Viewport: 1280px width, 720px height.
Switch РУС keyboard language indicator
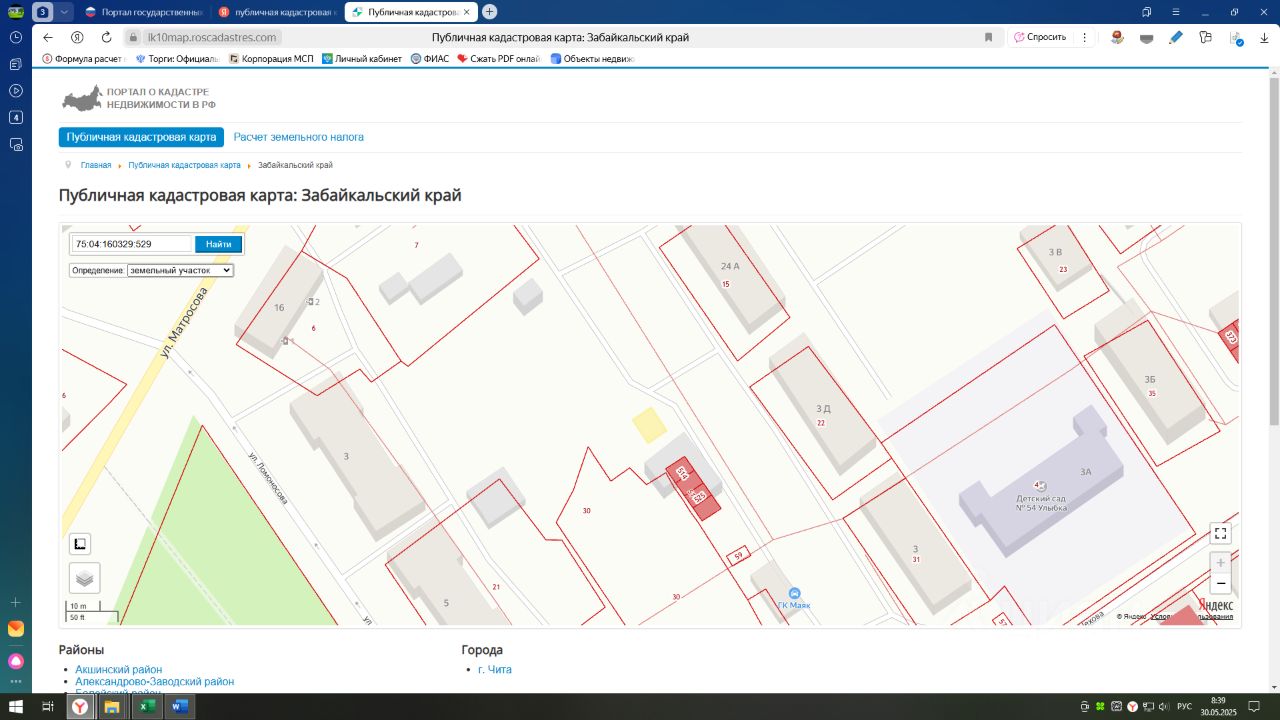tap(1183, 707)
